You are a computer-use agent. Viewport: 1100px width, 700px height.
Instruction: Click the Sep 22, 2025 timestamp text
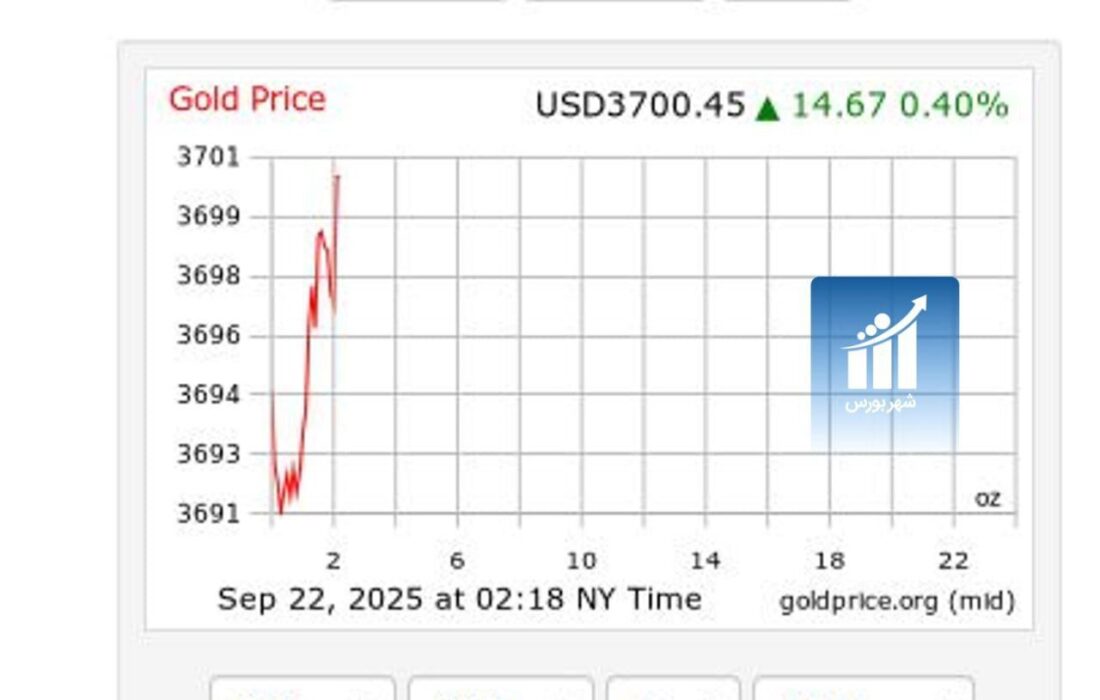(x=459, y=599)
